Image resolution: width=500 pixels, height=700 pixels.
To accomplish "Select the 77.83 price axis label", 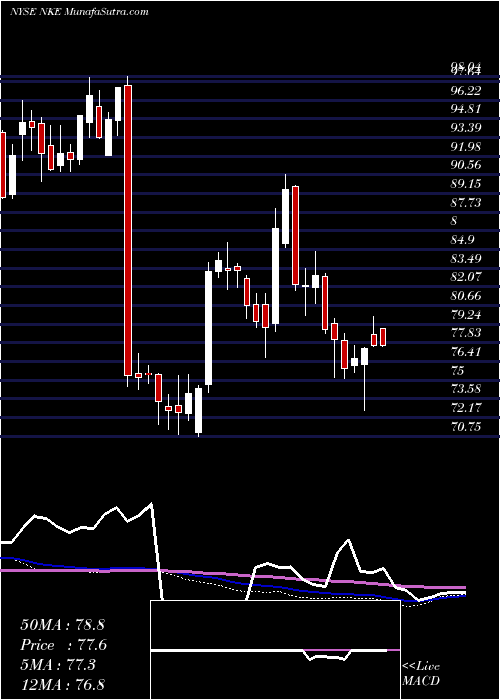I will coord(467,333).
